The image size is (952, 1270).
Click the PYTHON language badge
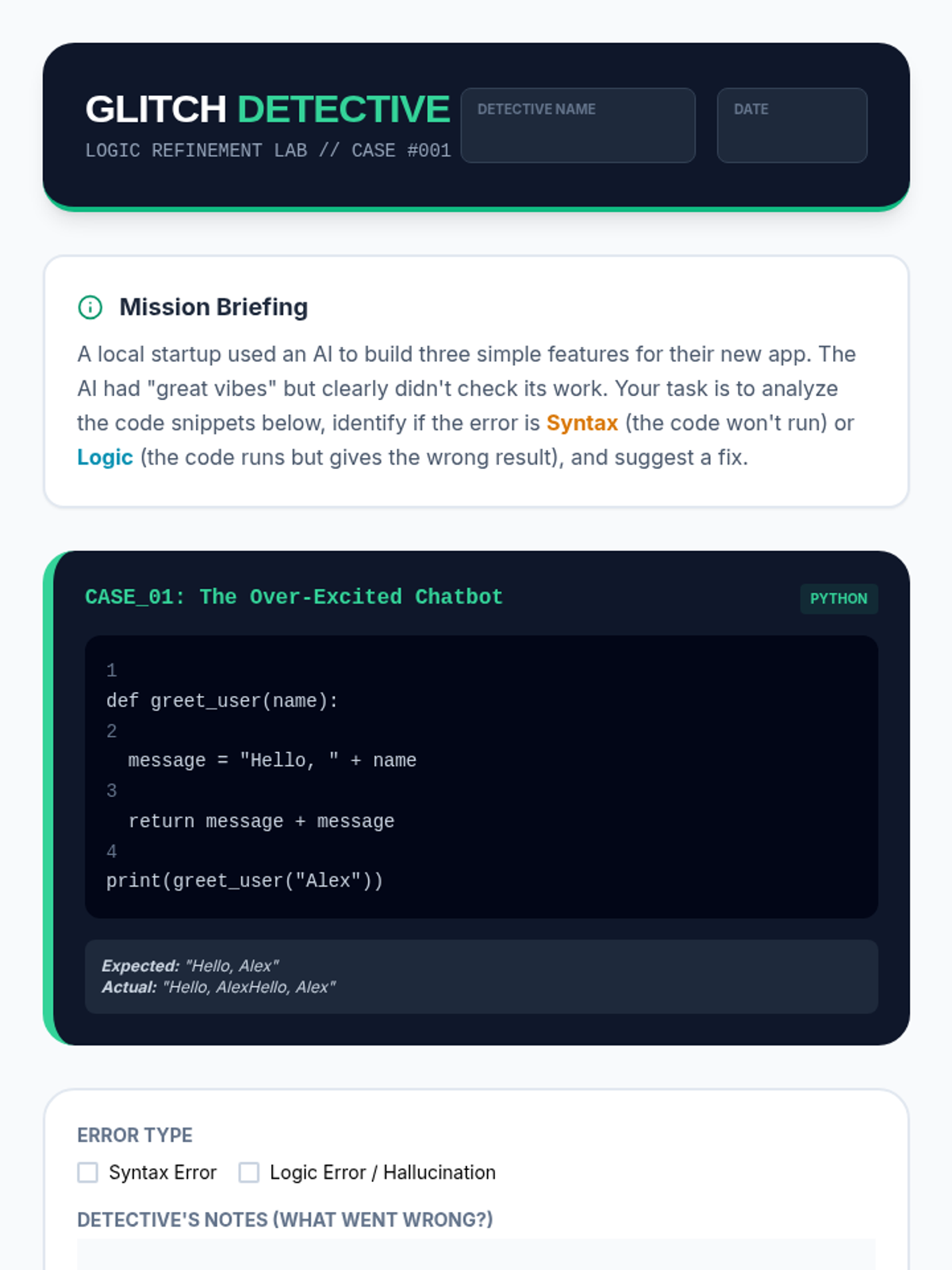(839, 598)
